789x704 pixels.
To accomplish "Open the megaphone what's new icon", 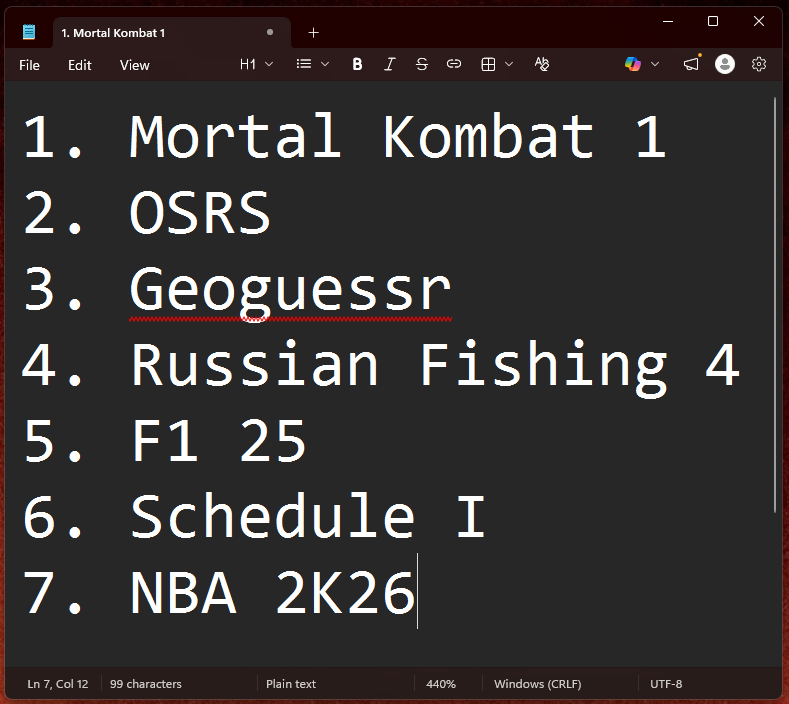I will (691, 64).
